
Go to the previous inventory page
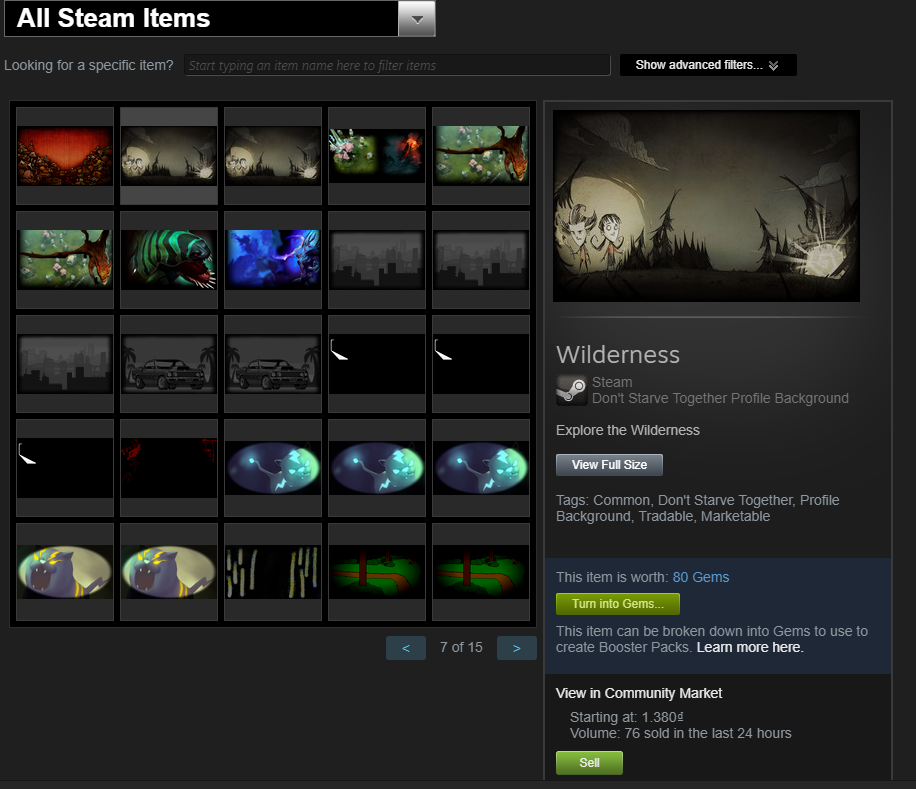click(405, 648)
